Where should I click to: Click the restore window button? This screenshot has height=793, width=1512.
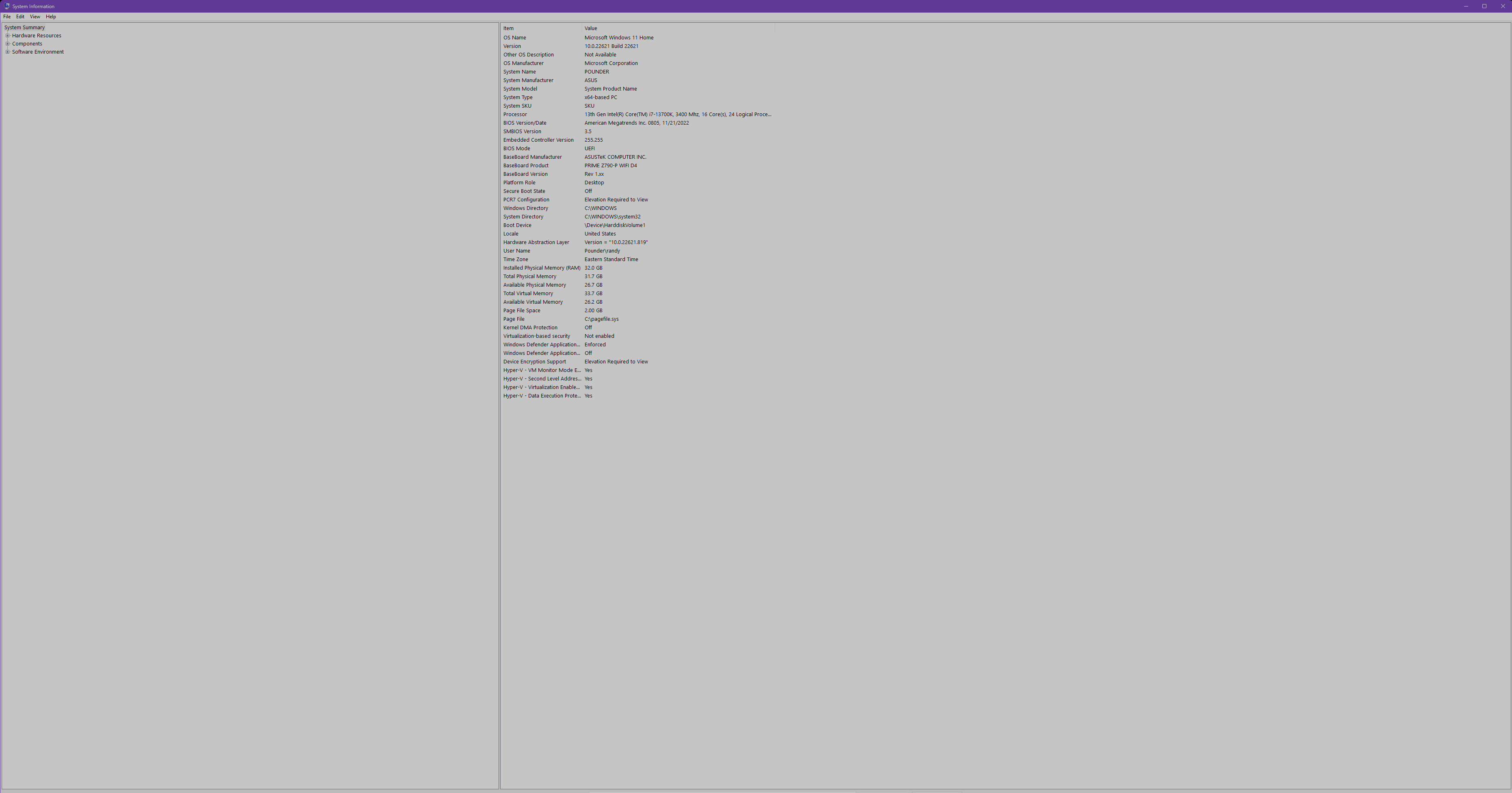tap(1484, 6)
